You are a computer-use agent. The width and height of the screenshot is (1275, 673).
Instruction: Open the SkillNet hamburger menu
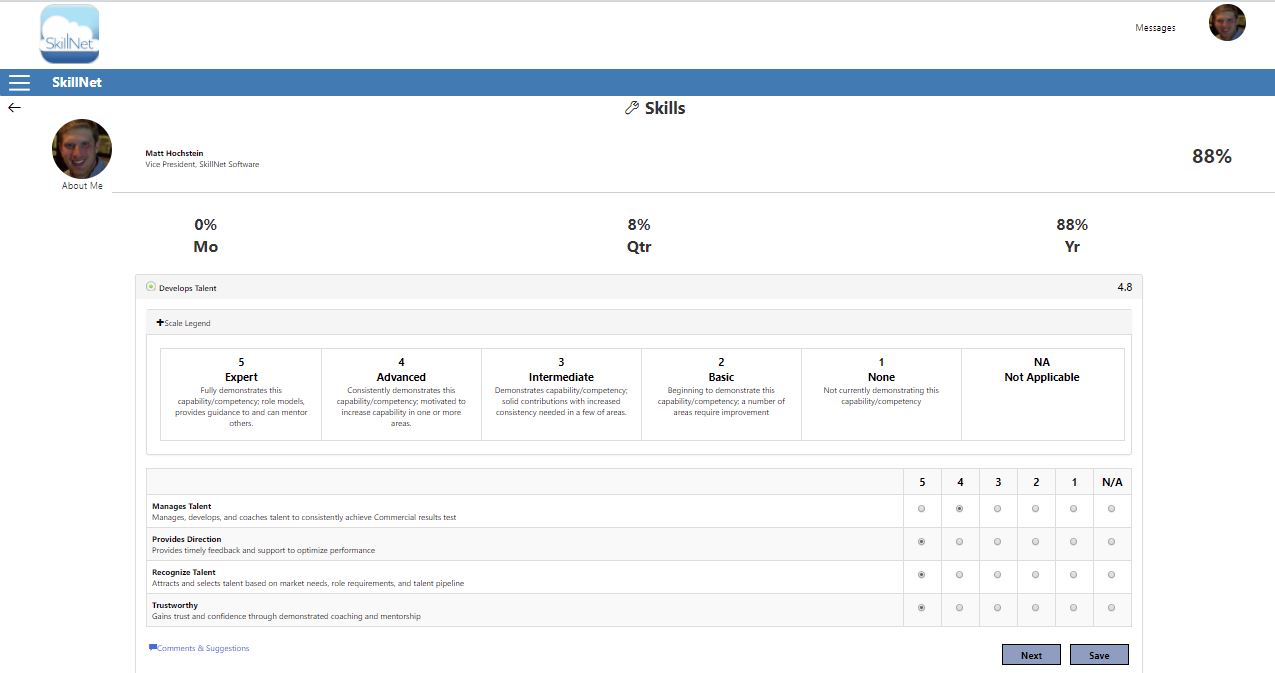pos(18,83)
